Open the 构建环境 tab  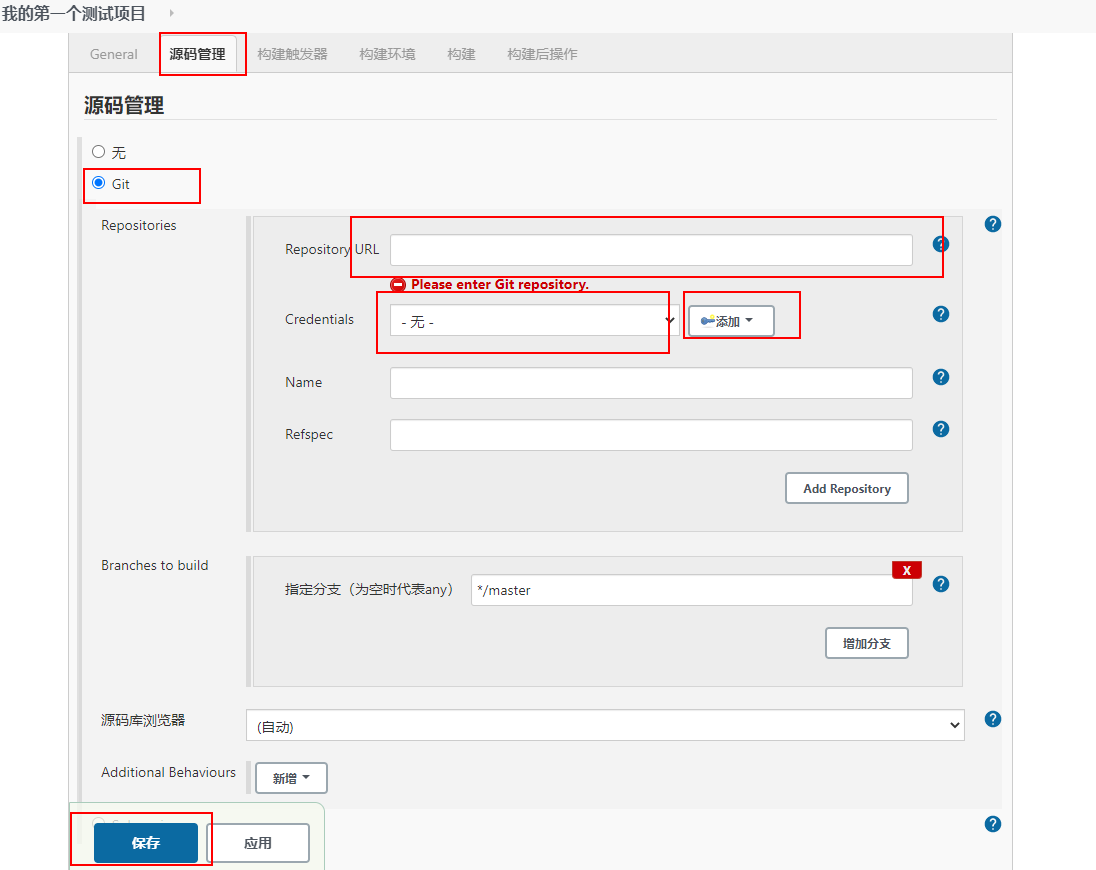click(387, 54)
